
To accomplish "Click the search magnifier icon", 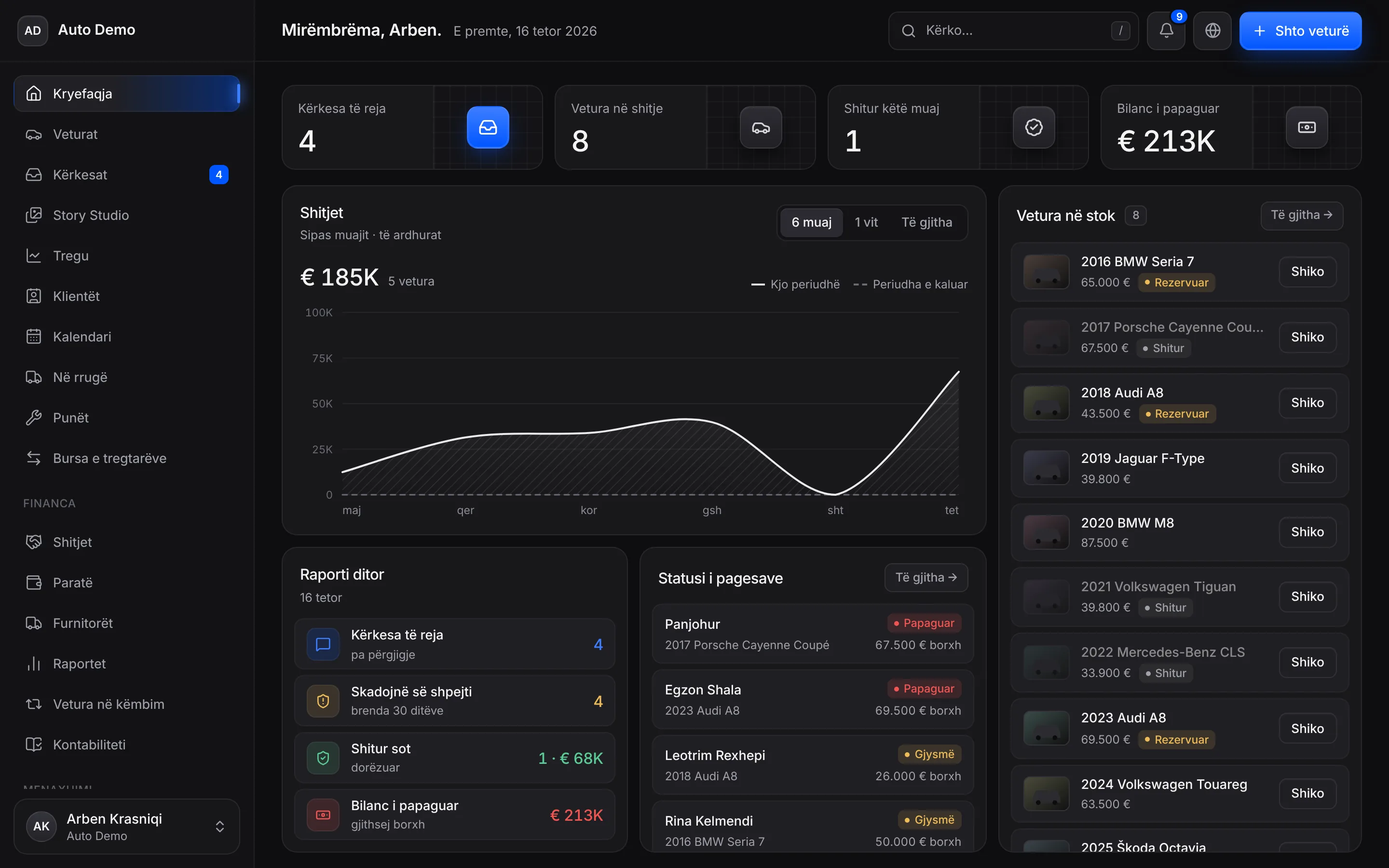I will 908,30.
